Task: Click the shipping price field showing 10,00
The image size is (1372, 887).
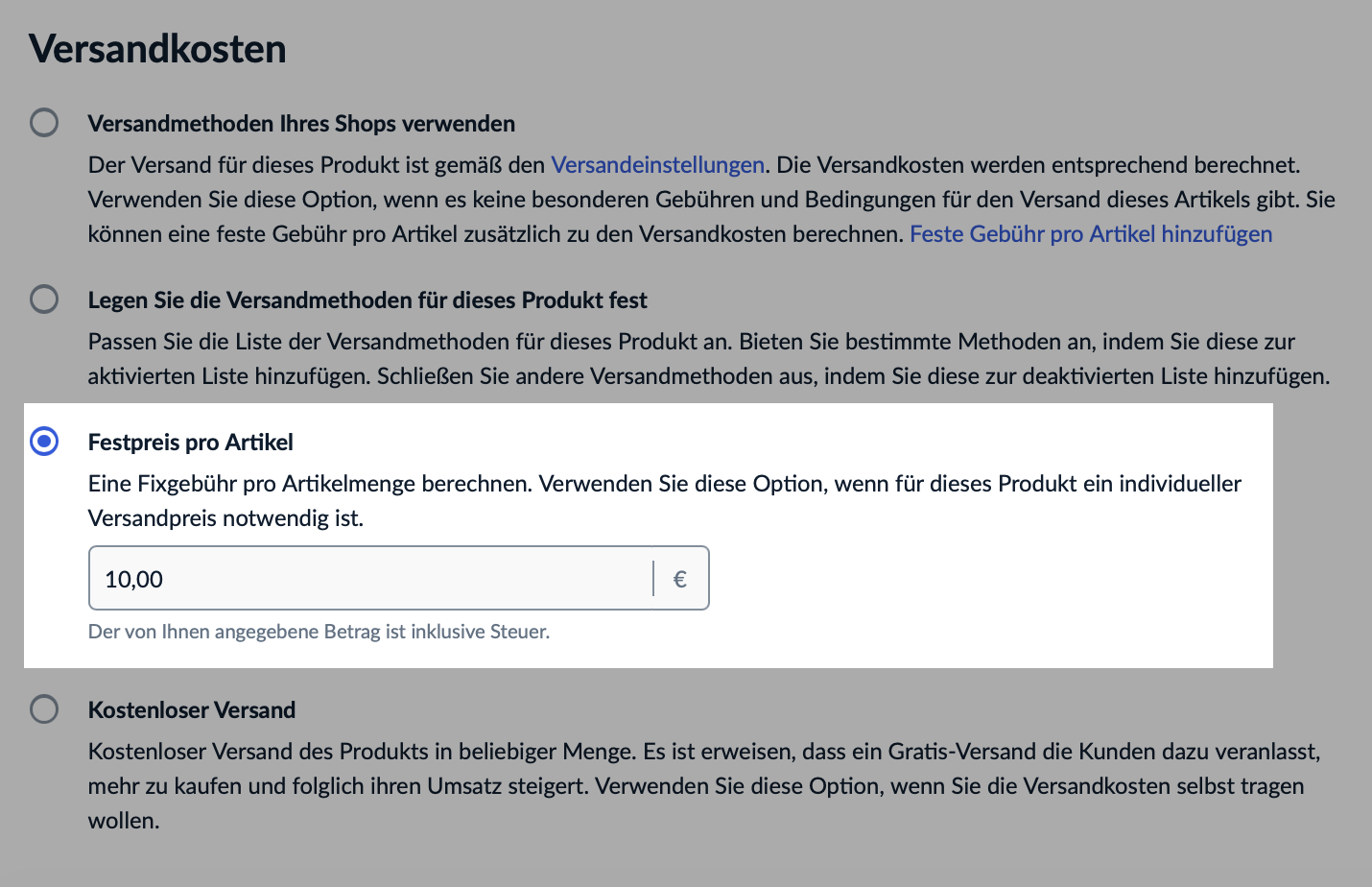Action: coord(369,579)
